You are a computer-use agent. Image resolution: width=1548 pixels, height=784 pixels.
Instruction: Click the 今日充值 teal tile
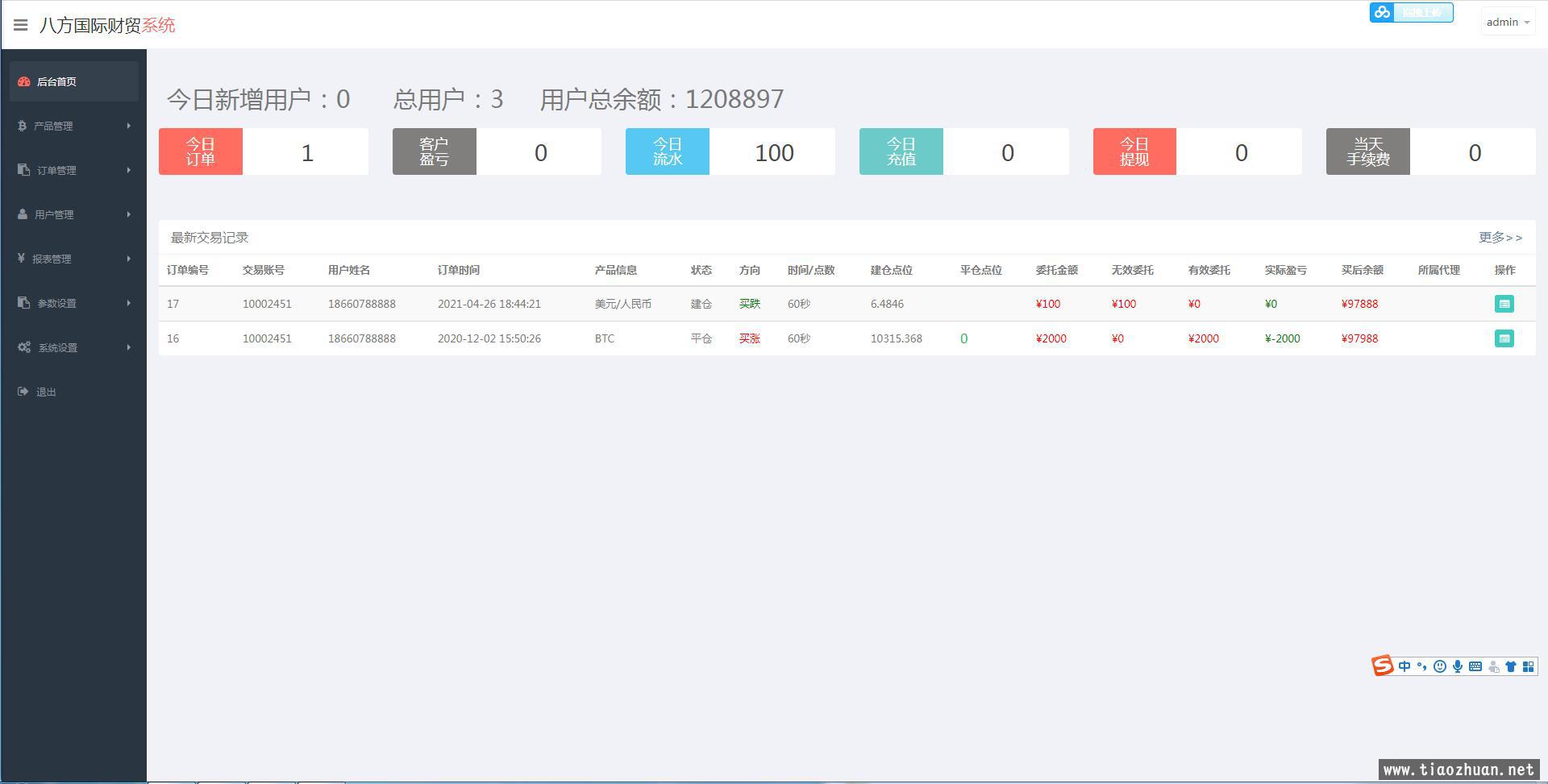[901, 151]
